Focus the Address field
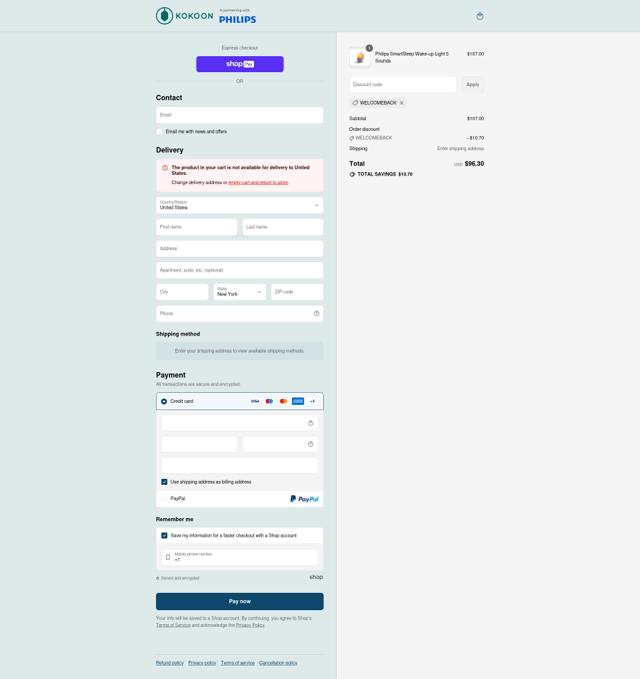Image resolution: width=640 pixels, height=679 pixels. point(239,249)
